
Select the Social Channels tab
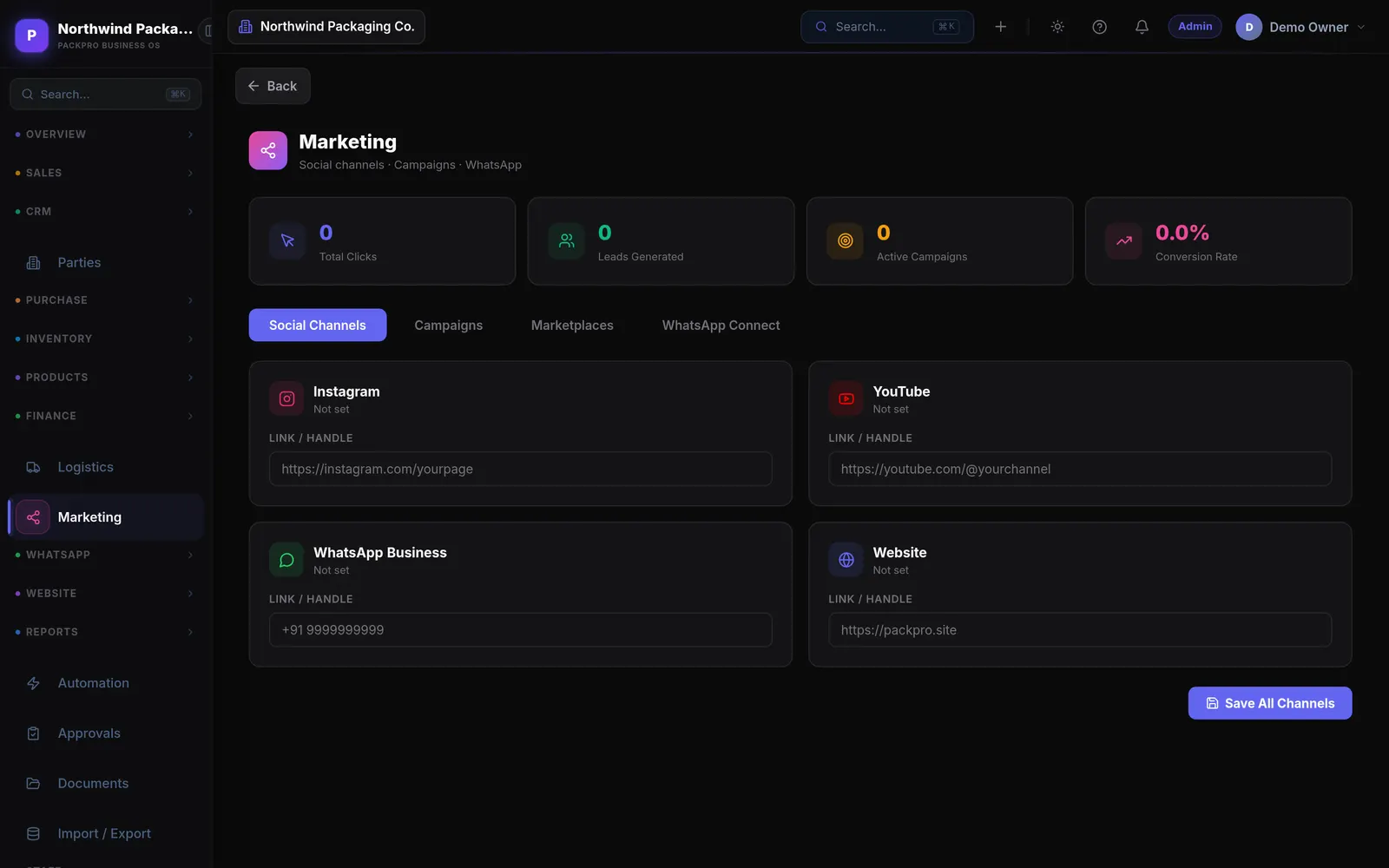(318, 325)
